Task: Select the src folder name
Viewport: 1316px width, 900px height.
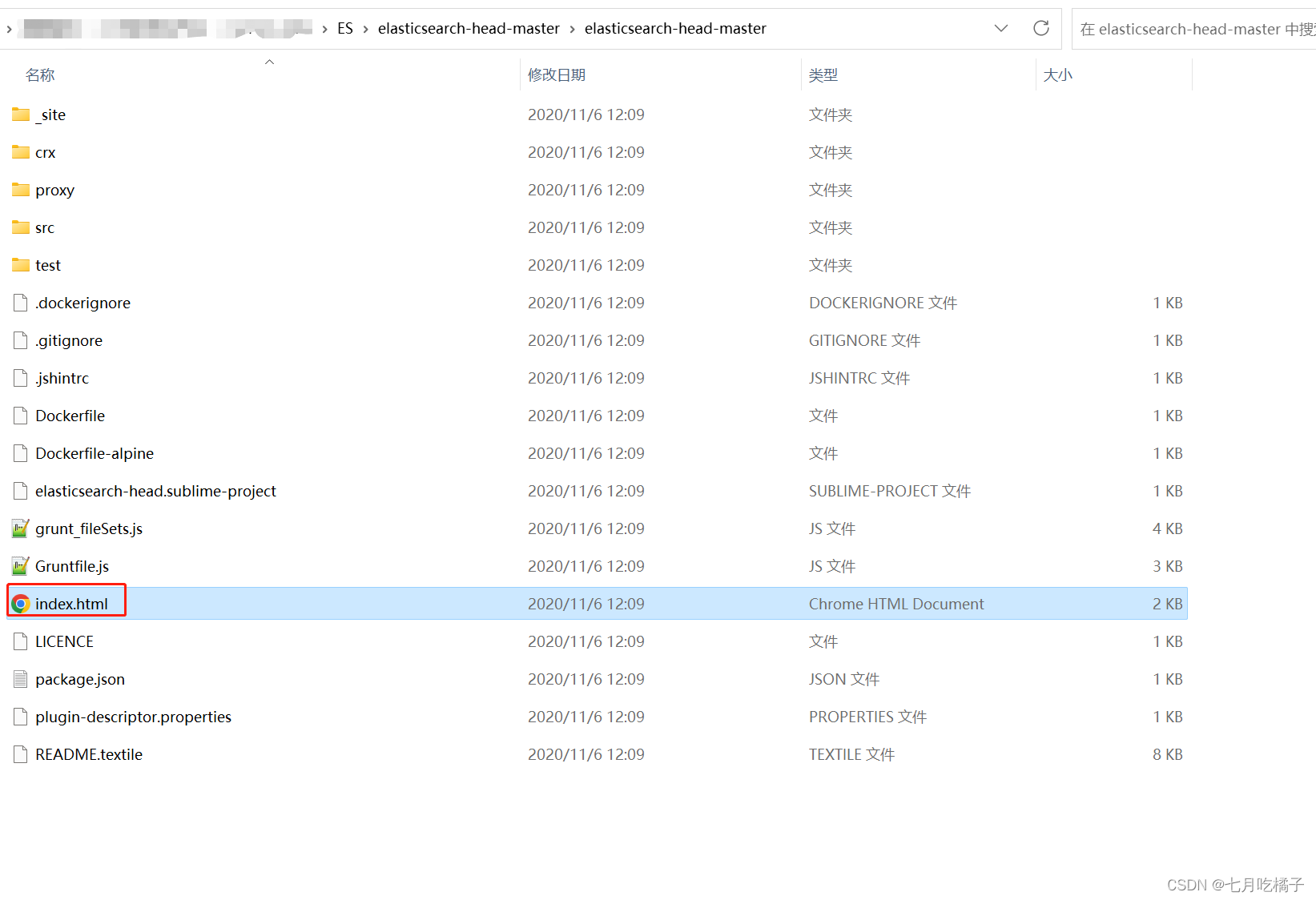Action: (x=45, y=227)
